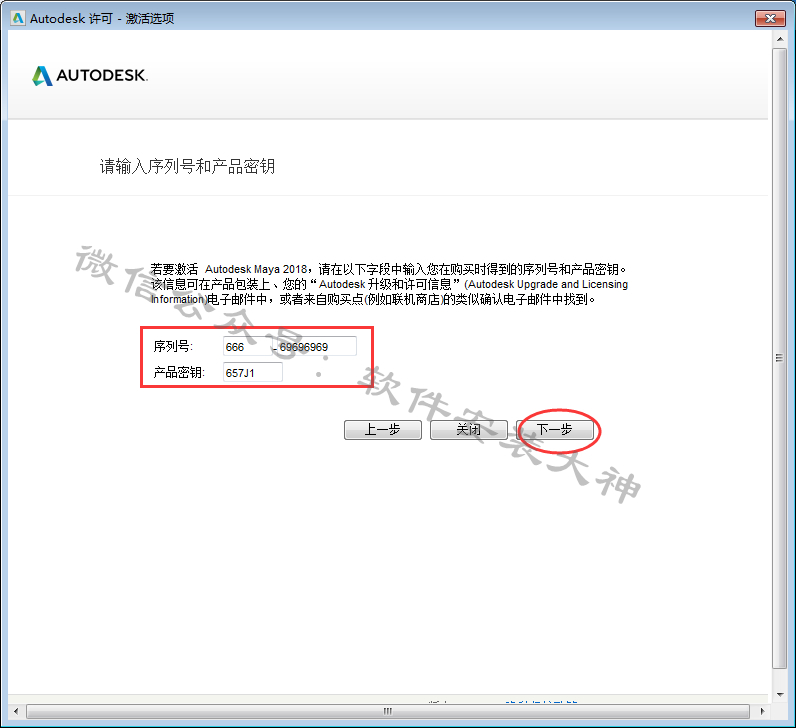Click the horizontal scrollbar right arrow
Screen dimensions: 796x728
[x=762, y=711]
